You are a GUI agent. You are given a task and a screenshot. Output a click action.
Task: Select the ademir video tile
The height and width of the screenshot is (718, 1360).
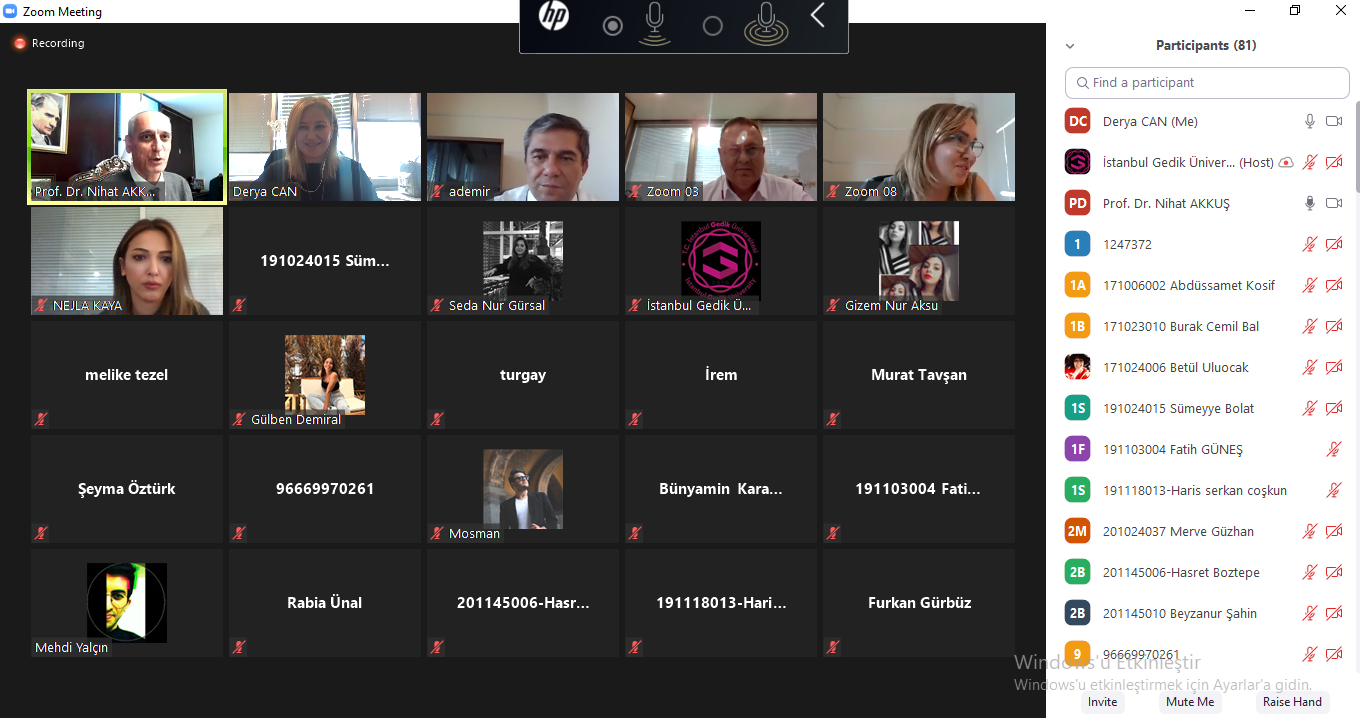(x=523, y=147)
